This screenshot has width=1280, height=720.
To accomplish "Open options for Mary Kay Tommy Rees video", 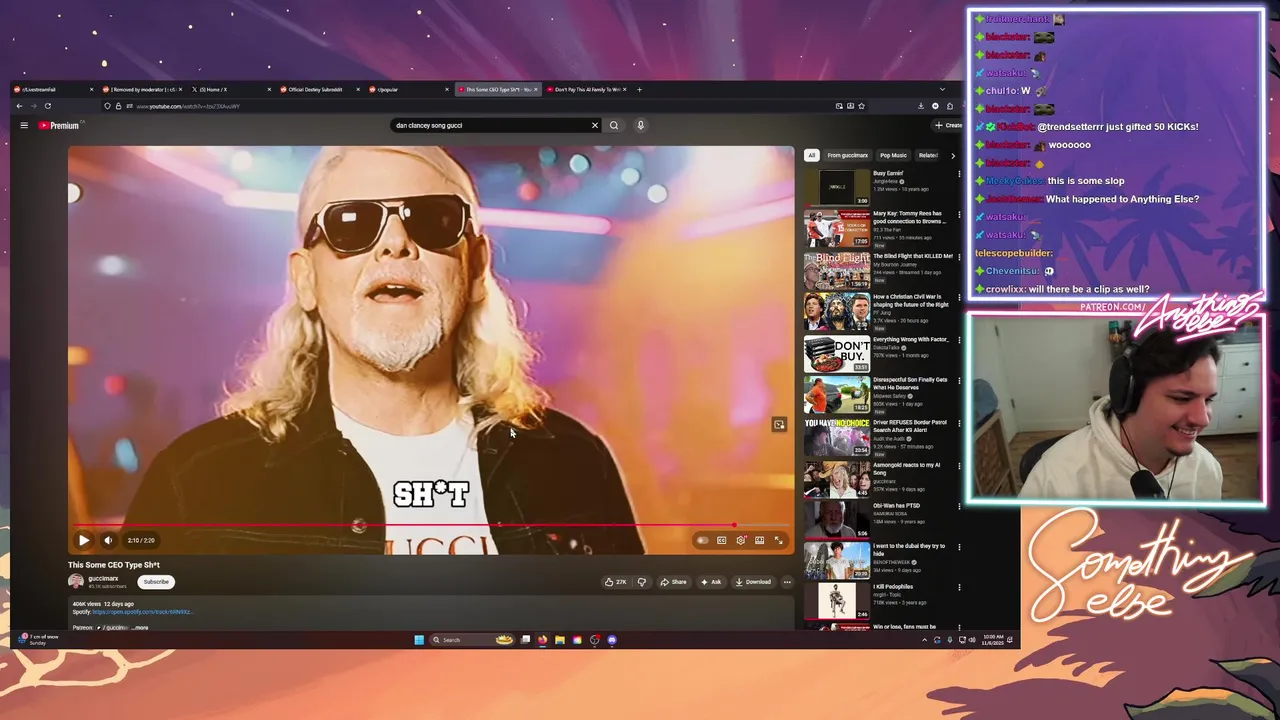I will point(959,215).
